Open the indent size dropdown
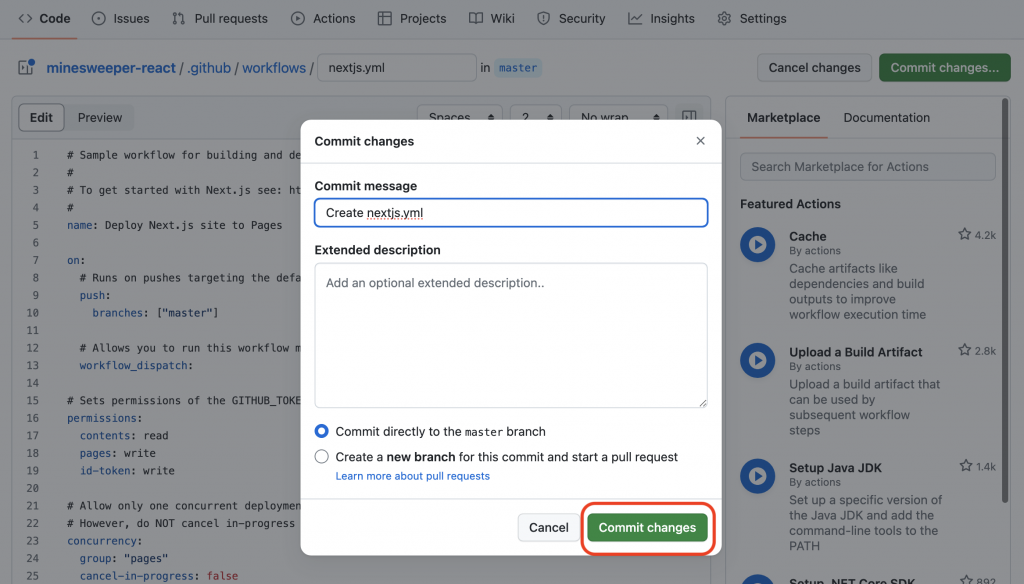This screenshot has width=1024, height=584. (535, 117)
